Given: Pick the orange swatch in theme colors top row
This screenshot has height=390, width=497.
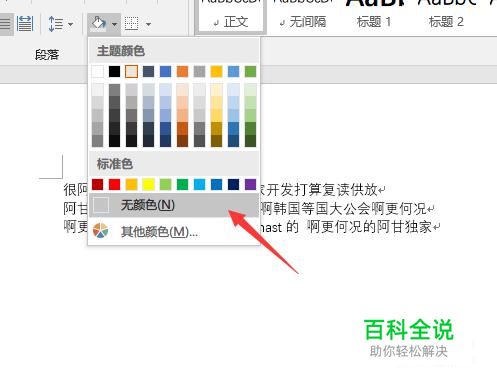Looking at the screenshot, I should point(182,71).
